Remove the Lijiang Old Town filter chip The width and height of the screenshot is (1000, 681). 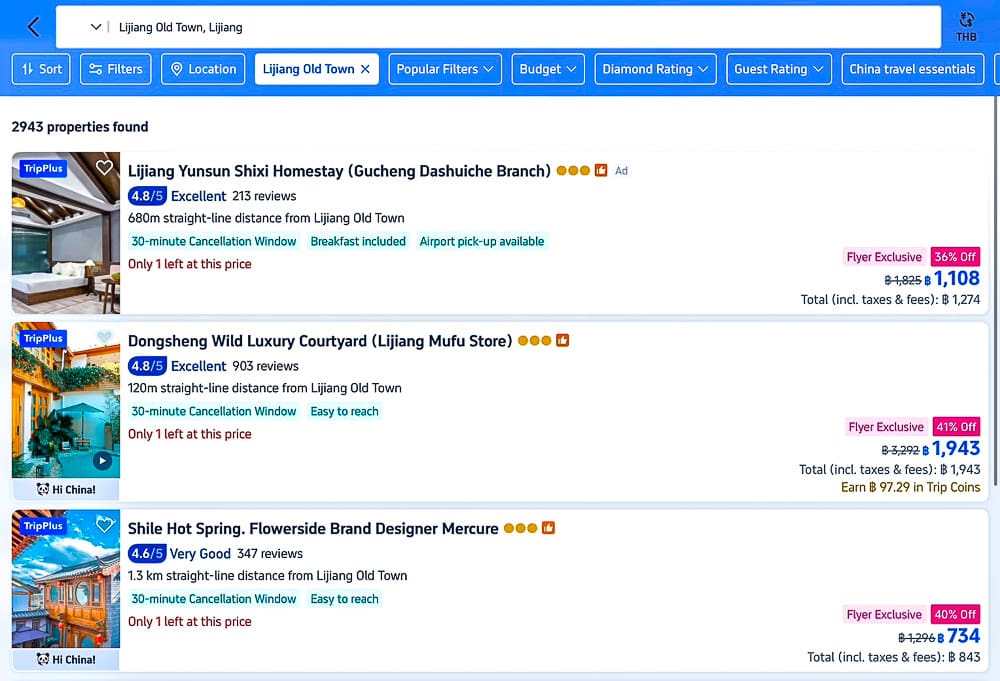click(x=365, y=69)
